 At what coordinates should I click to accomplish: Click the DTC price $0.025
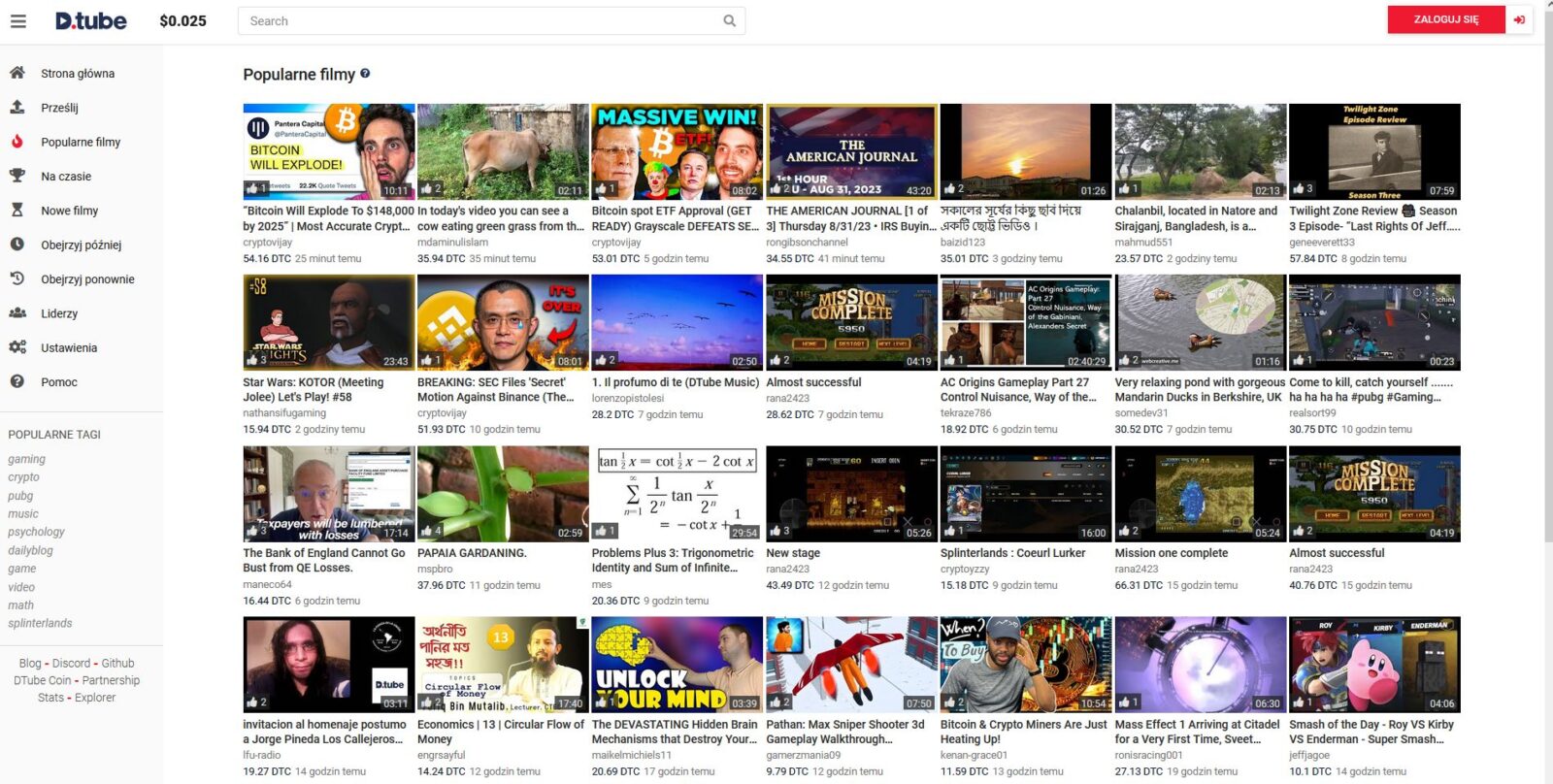pyautogui.click(x=182, y=20)
